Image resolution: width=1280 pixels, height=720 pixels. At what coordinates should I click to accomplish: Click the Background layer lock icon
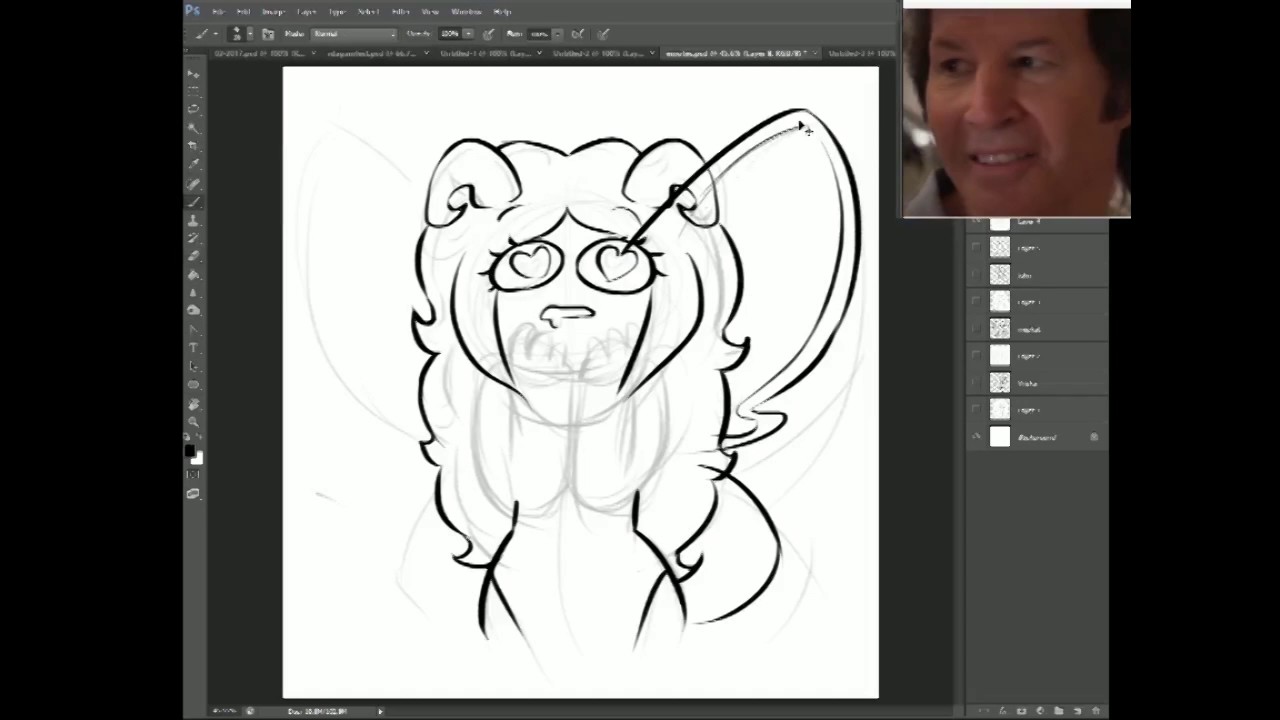coord(1094,437)
